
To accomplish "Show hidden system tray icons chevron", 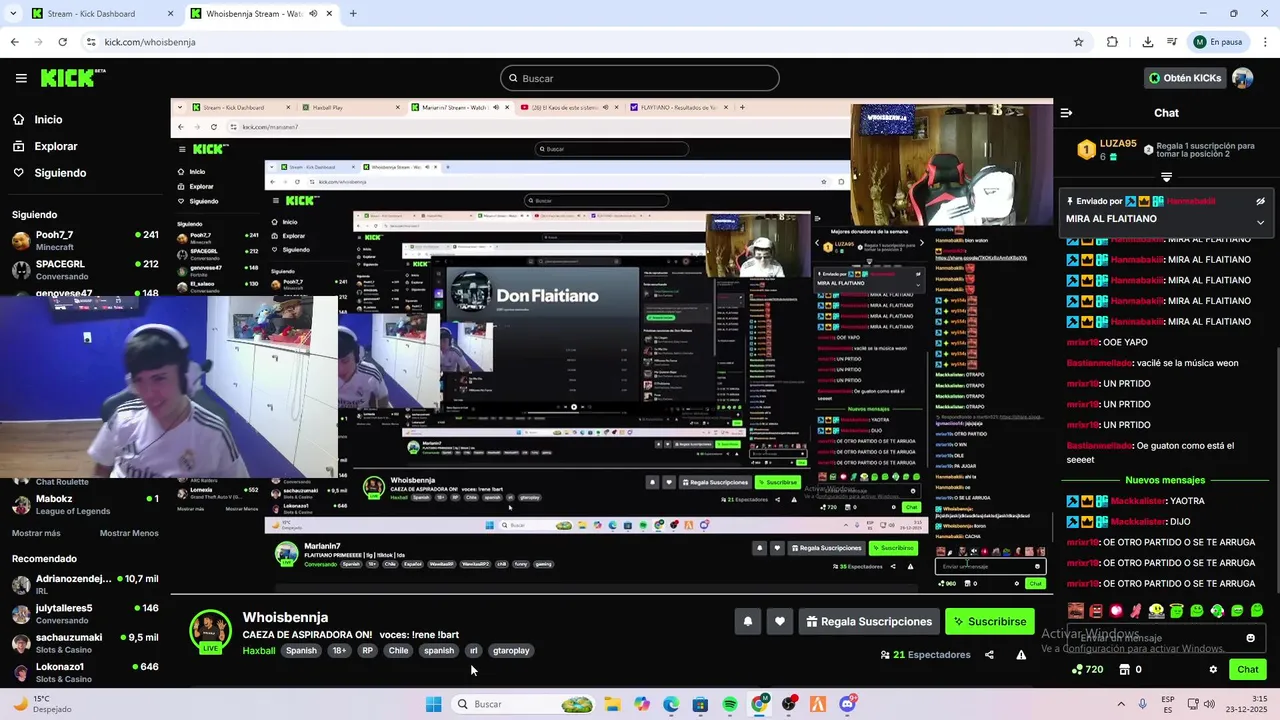I will click(x=1120, y=704).
